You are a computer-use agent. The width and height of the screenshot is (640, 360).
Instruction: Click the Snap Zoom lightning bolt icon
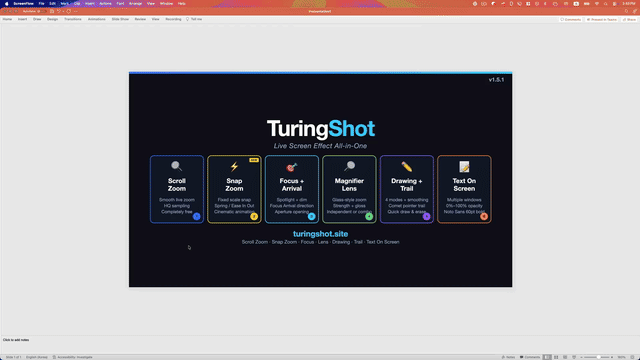click(x=234, y=167)
